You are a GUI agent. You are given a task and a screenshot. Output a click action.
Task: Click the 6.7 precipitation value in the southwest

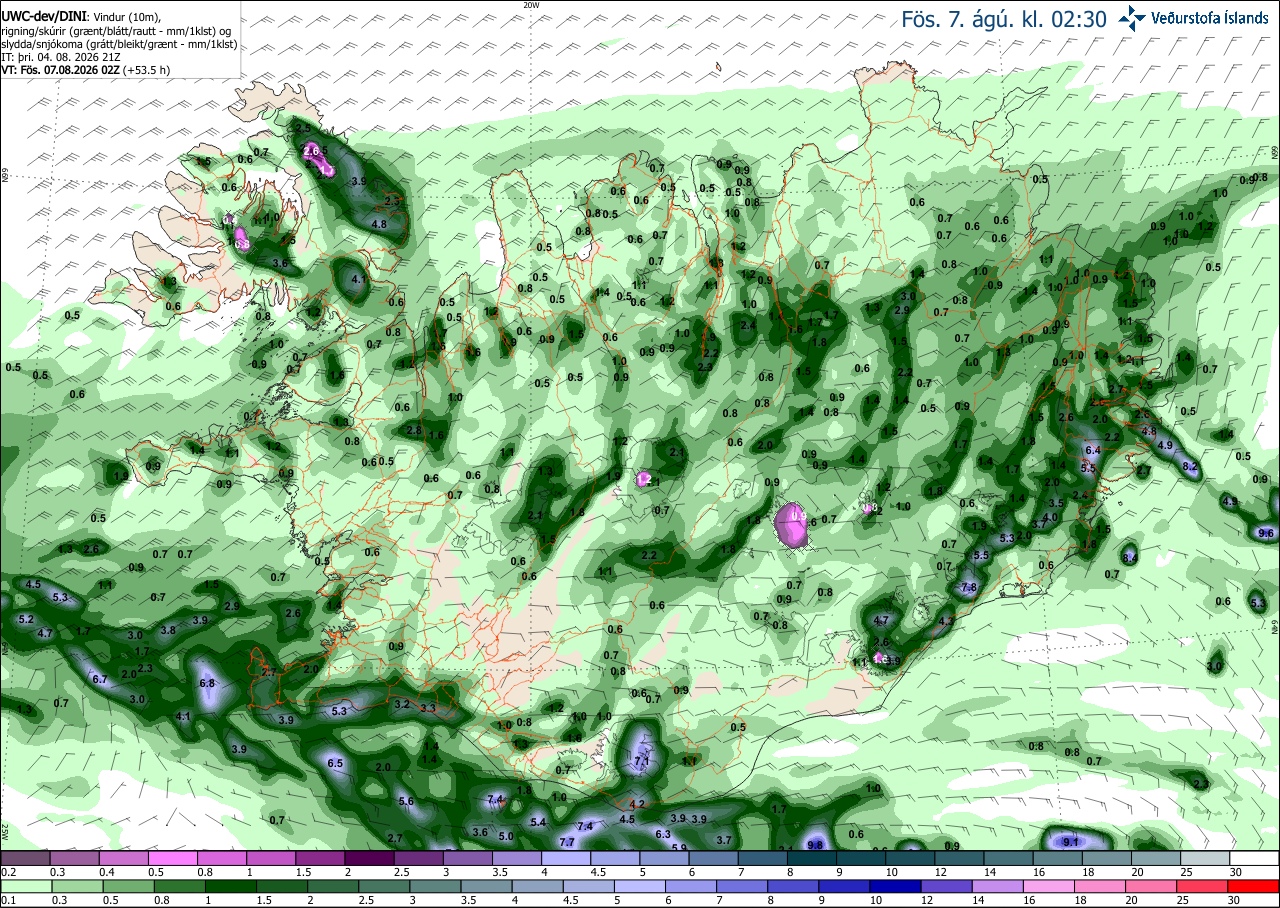(99, 680)
